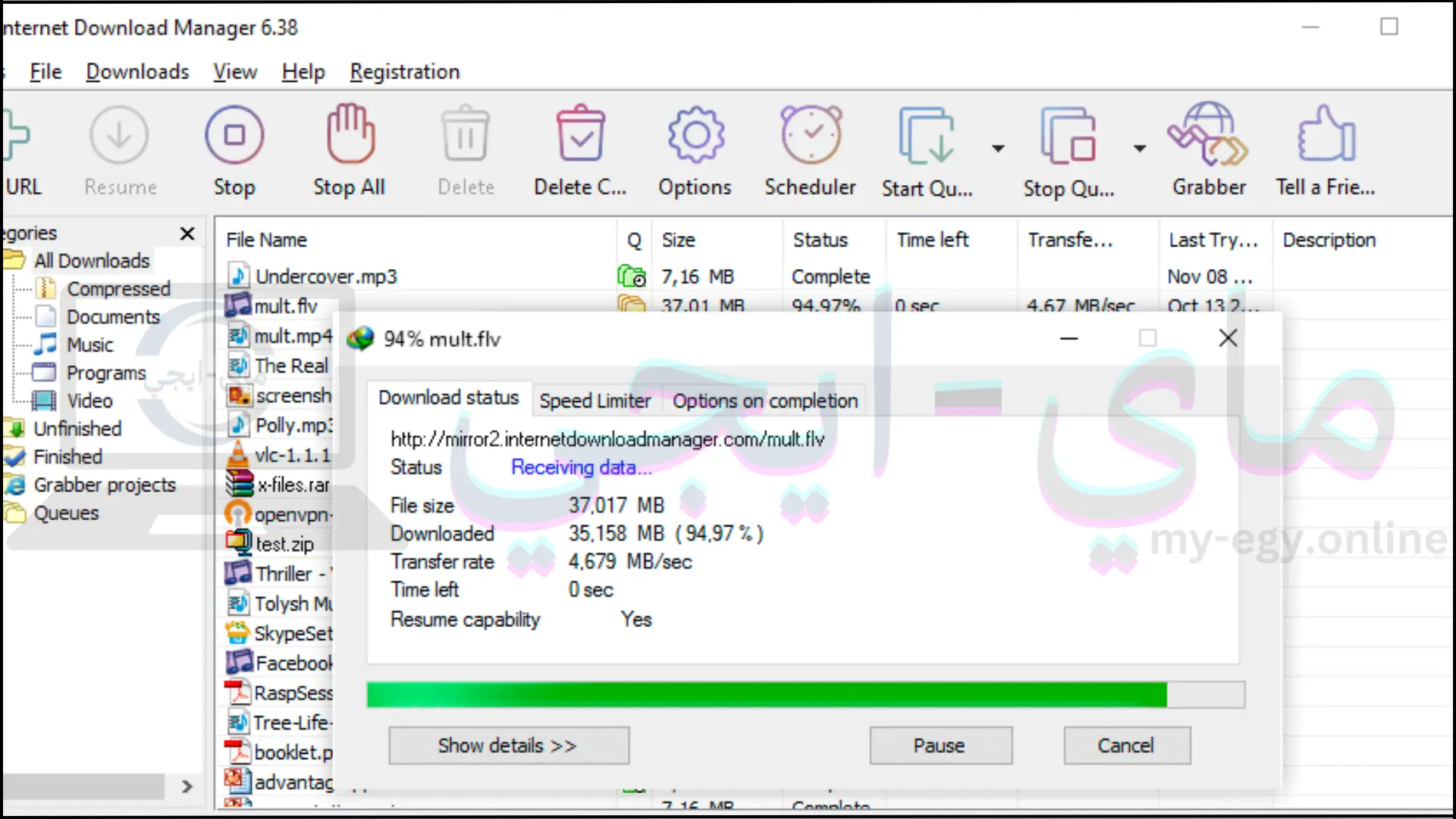The height and width of the screenshot is (819, 1456).
Task: Expand the Grabber projects category
Action: [x=105, y=484]
